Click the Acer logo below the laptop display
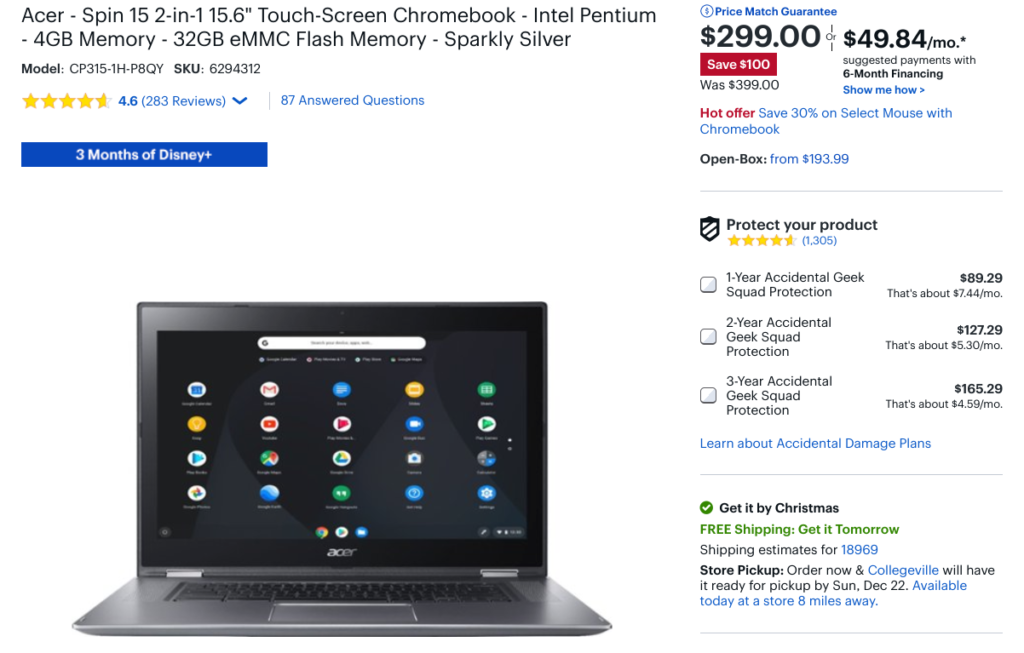The height and width of the screenshot is (653, 1024). tap(342, 552)
